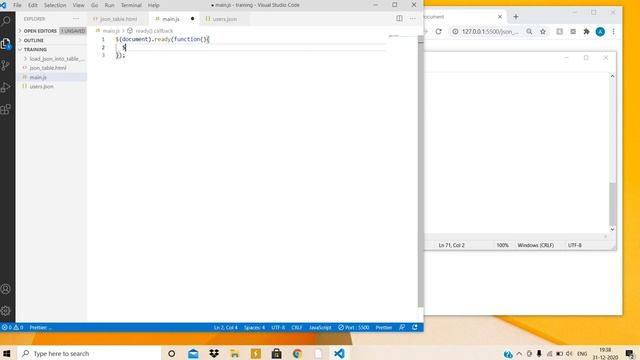Open Dropbox from the taskbar
The height and width of the screenshot is (360, 640).
214,353
